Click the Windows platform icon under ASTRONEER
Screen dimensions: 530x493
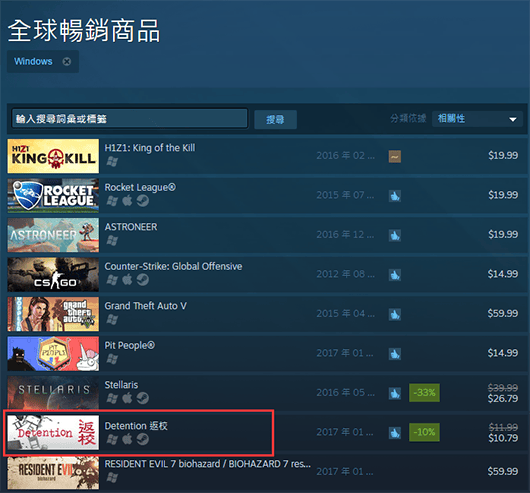click(112, 240)
